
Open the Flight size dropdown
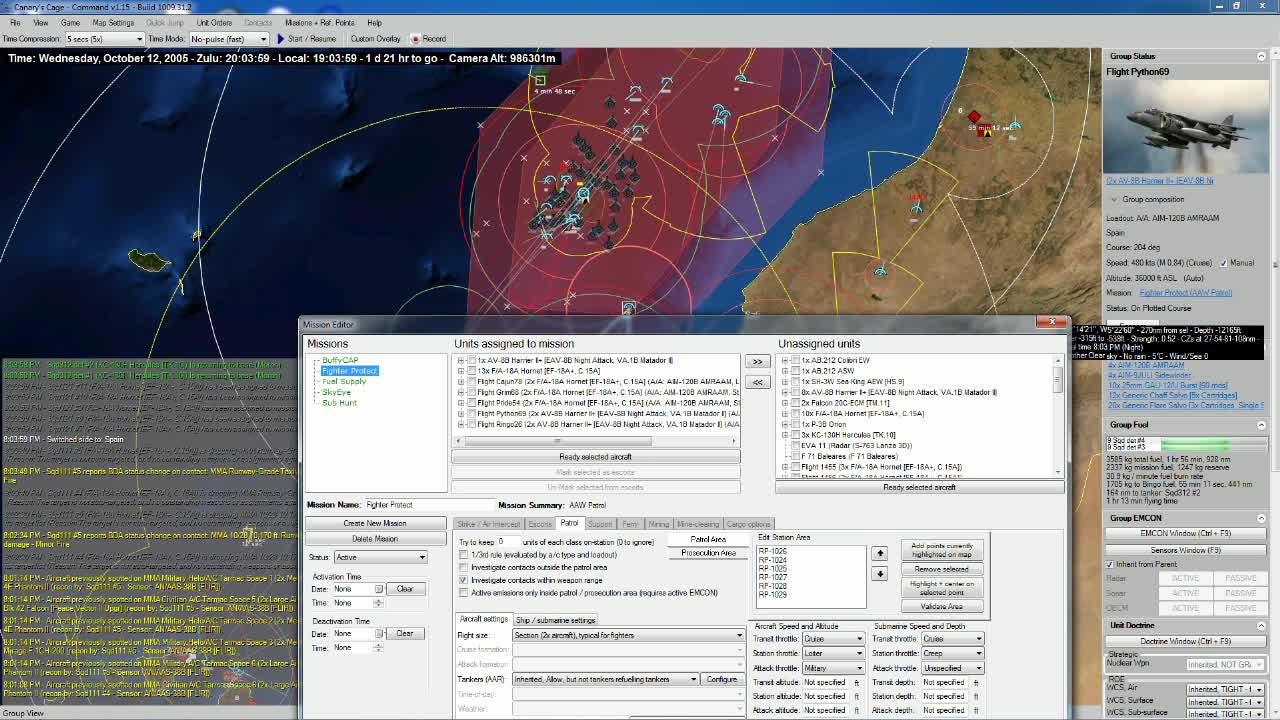(x=628, y=635)
